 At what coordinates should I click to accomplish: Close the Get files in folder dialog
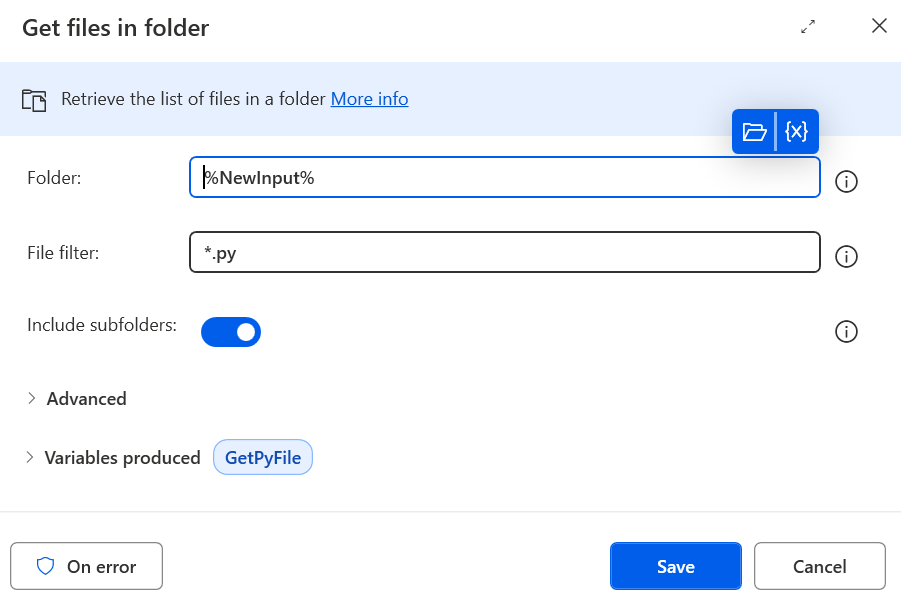click(x=879, y=26)
